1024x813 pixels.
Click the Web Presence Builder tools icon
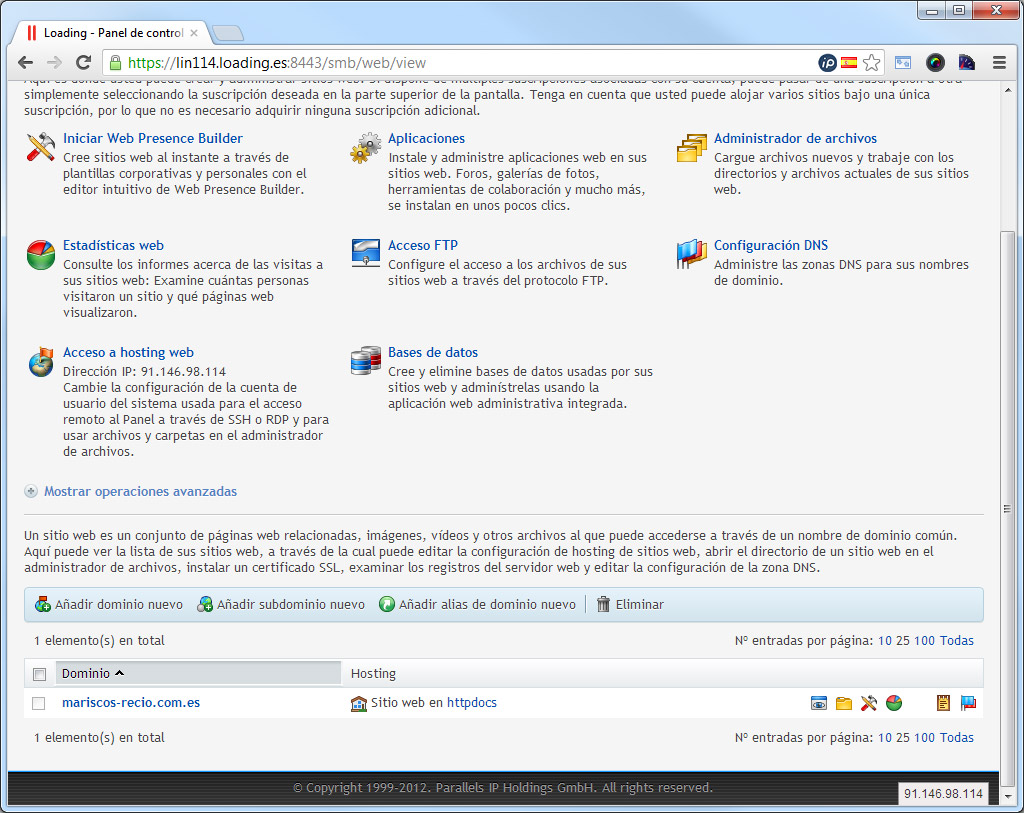40,147
